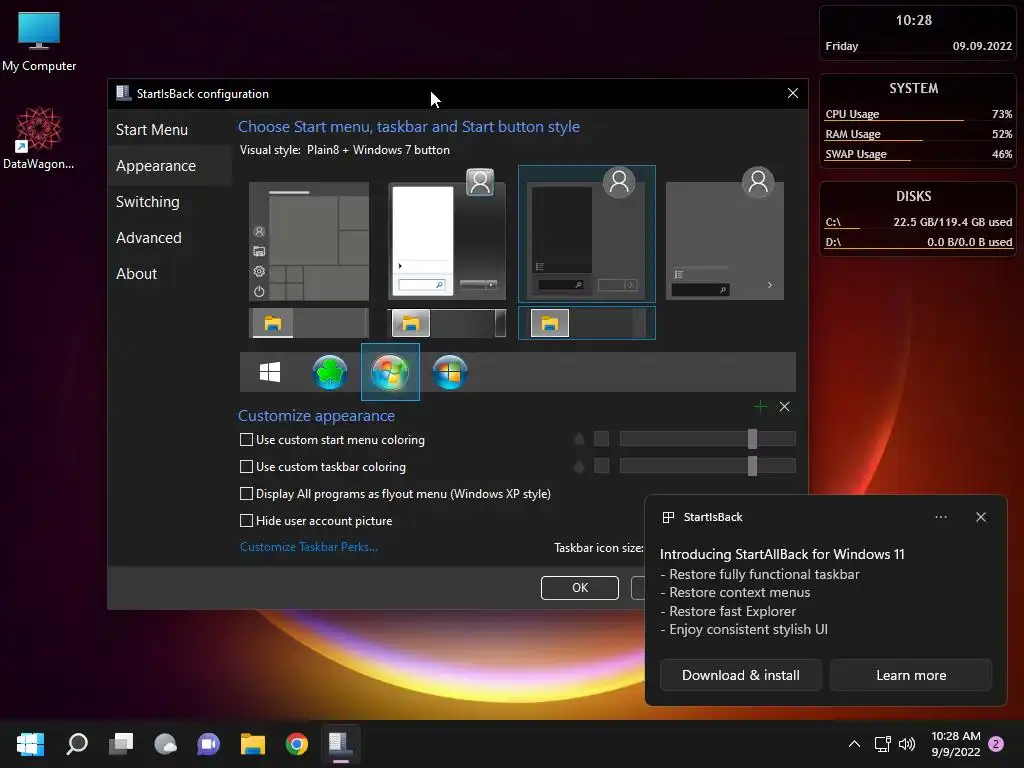Click Download & install in notification

pyautogui.click(x=741, y=675)
